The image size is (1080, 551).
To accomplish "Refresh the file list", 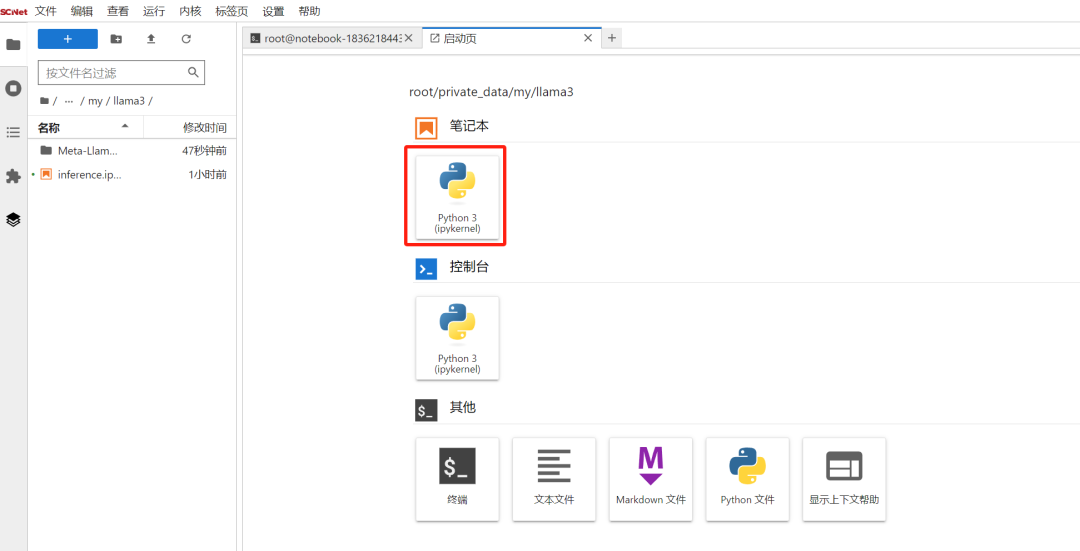I will point(186,39).
